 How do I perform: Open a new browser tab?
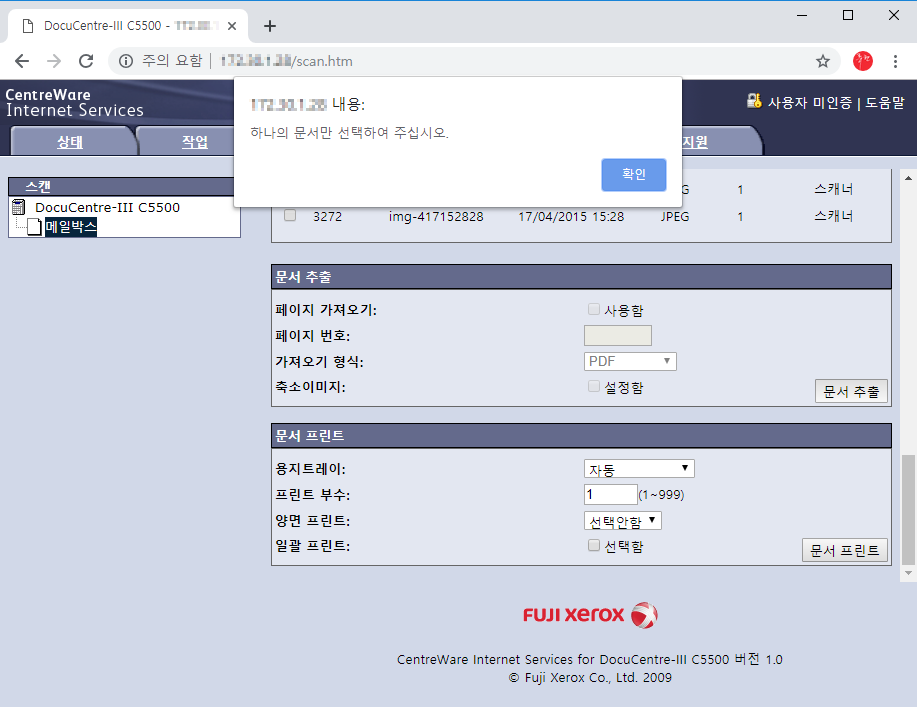click(x=270, y=26)
